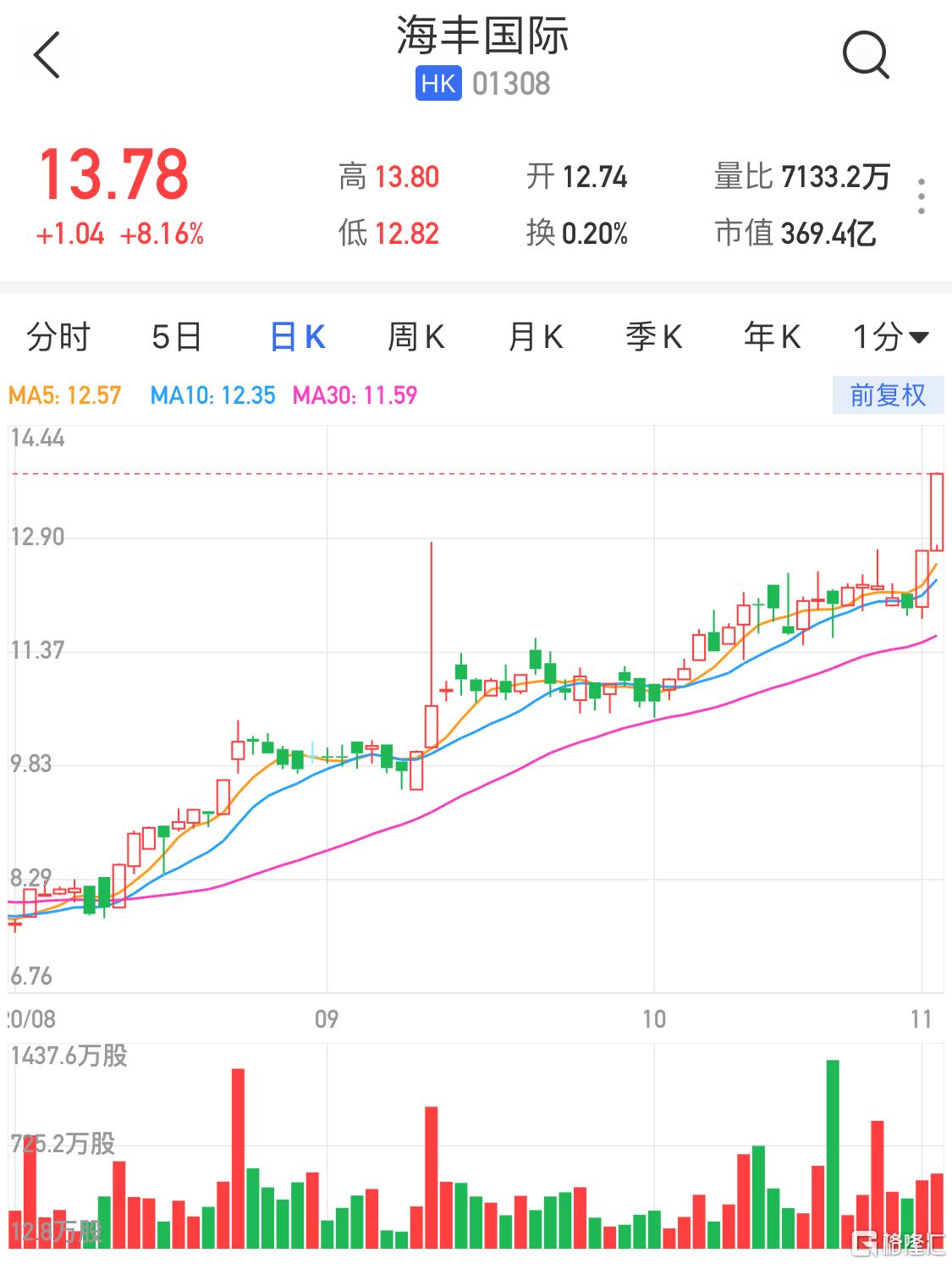Viewport: 952px width, 1264px height.
Task: Toggle the 前复权 adjustment button
Action: [x=887, y=395]
